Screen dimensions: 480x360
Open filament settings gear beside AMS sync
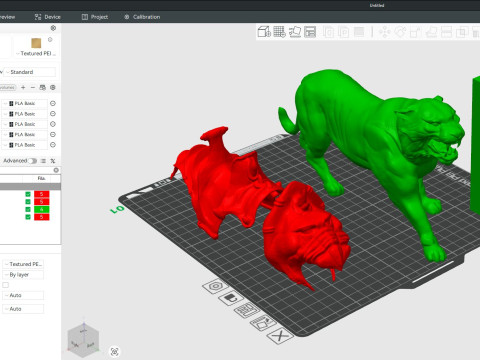coord(53,87)
